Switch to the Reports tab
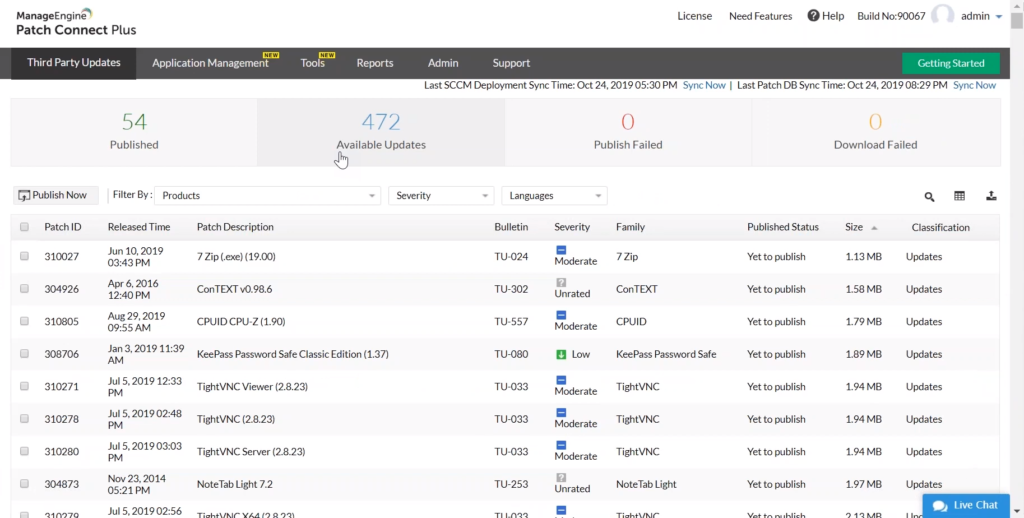 [x=375, y=63]
